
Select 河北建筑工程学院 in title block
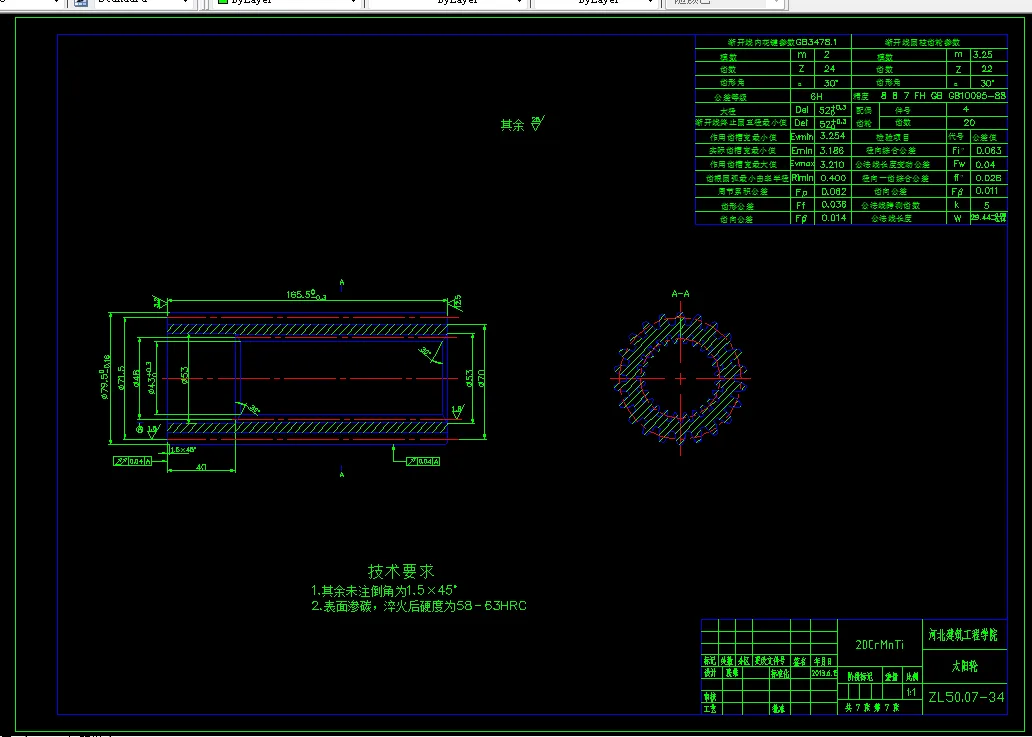coord(965,634)
